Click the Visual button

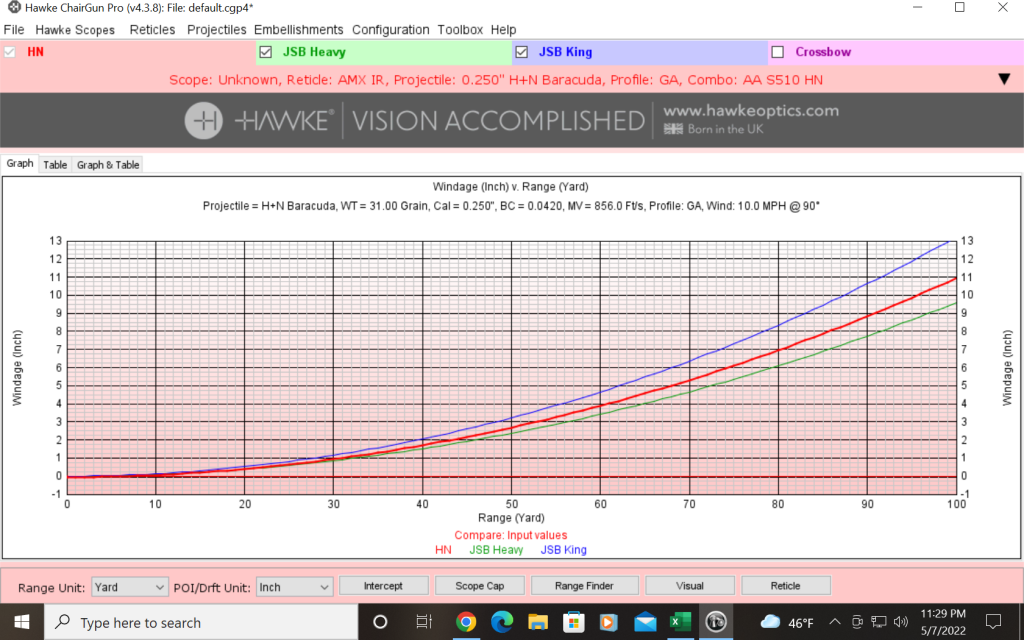[690, 586]
